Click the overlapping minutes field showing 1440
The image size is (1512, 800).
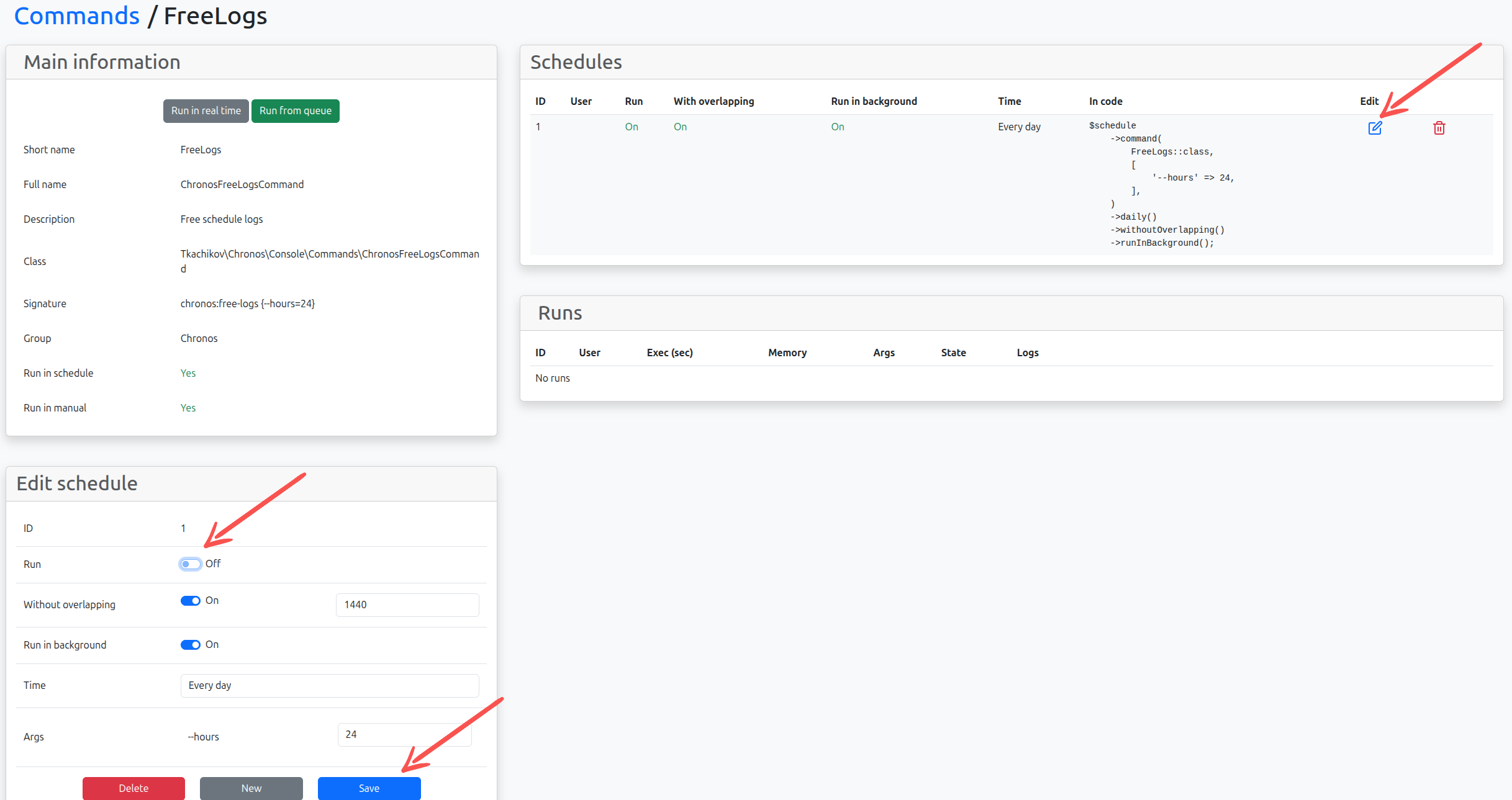point(407,604)
